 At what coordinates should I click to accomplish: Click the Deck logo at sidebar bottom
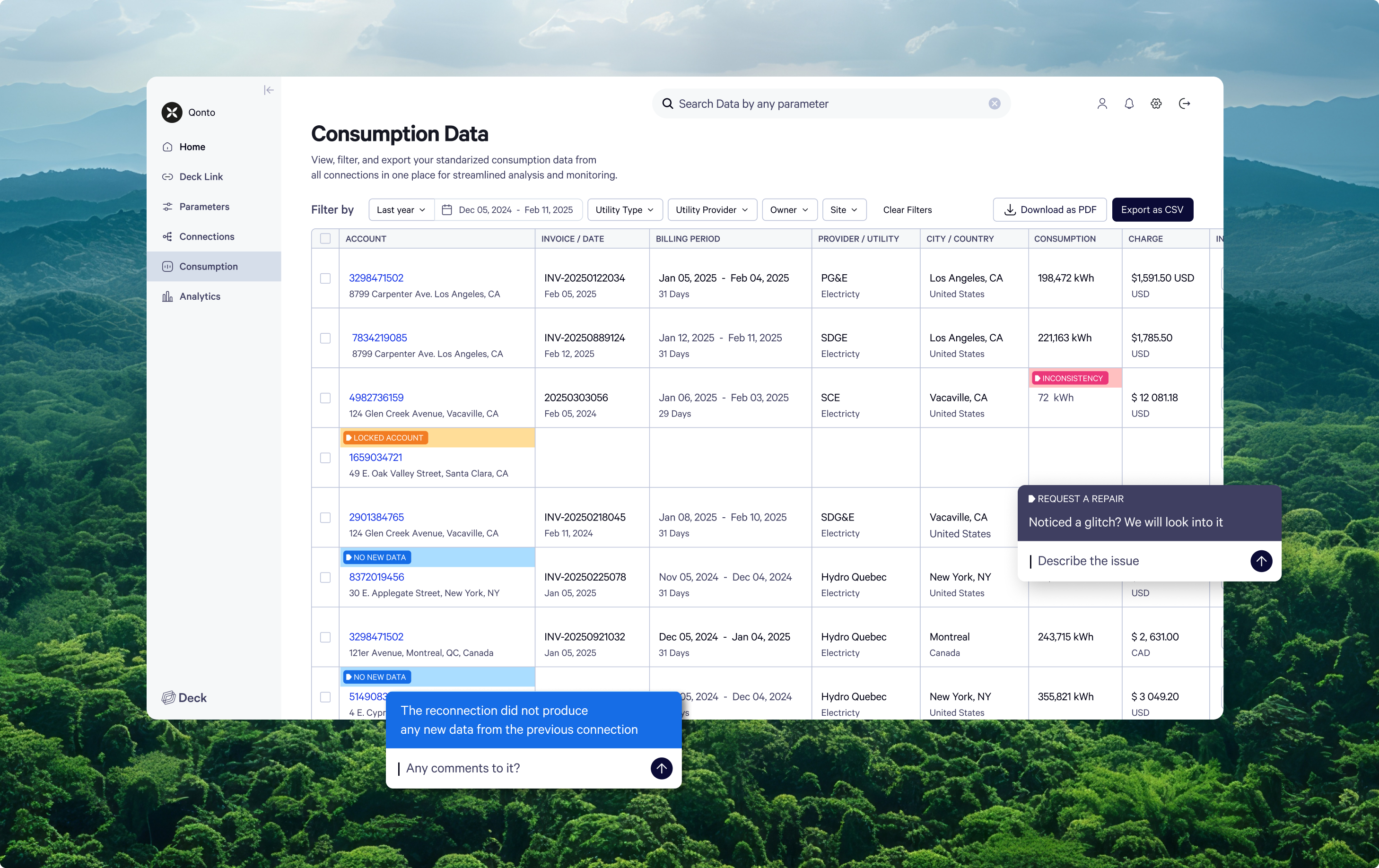184,697
